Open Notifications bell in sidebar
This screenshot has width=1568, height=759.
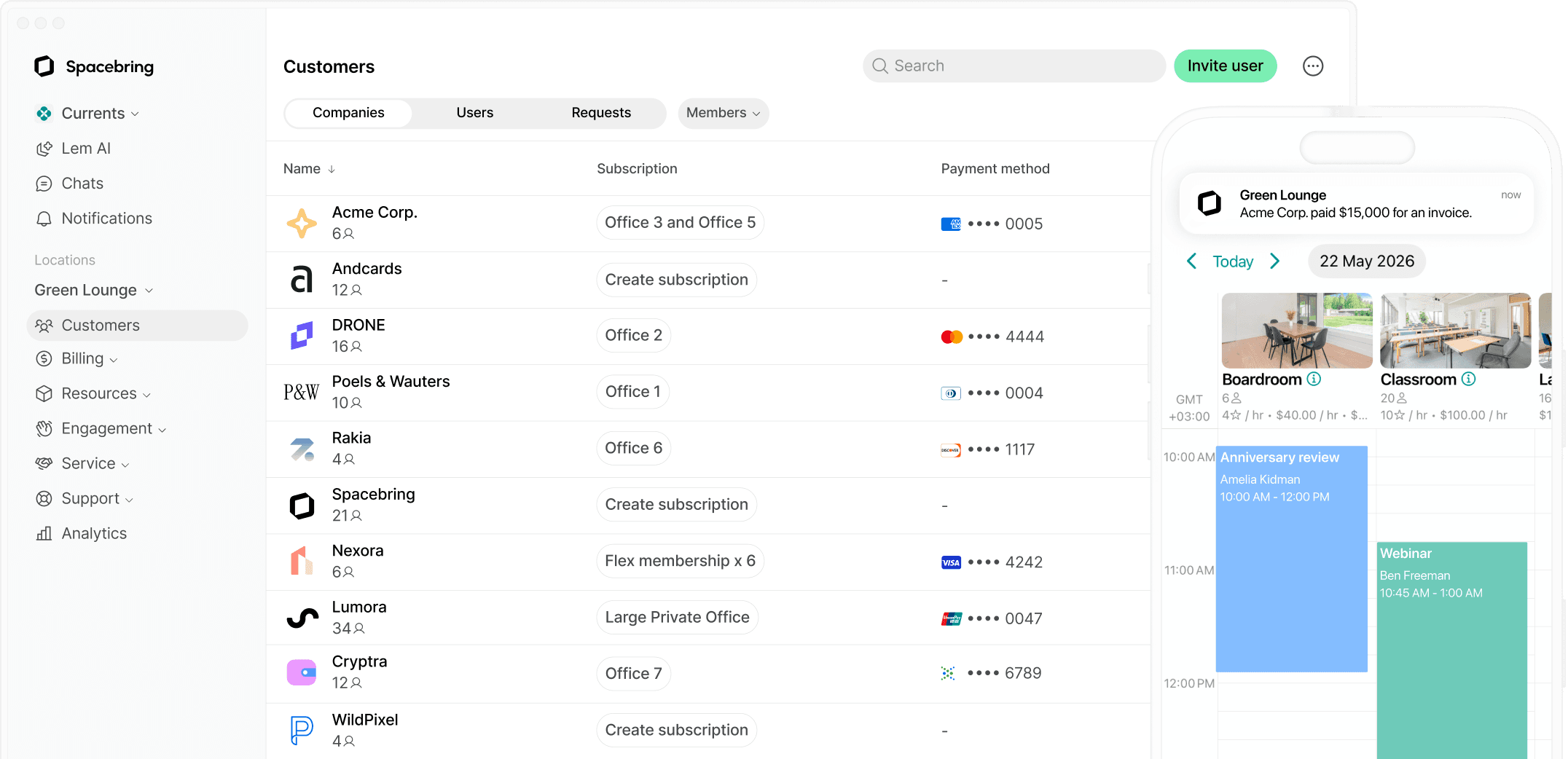tap(44, 219)
